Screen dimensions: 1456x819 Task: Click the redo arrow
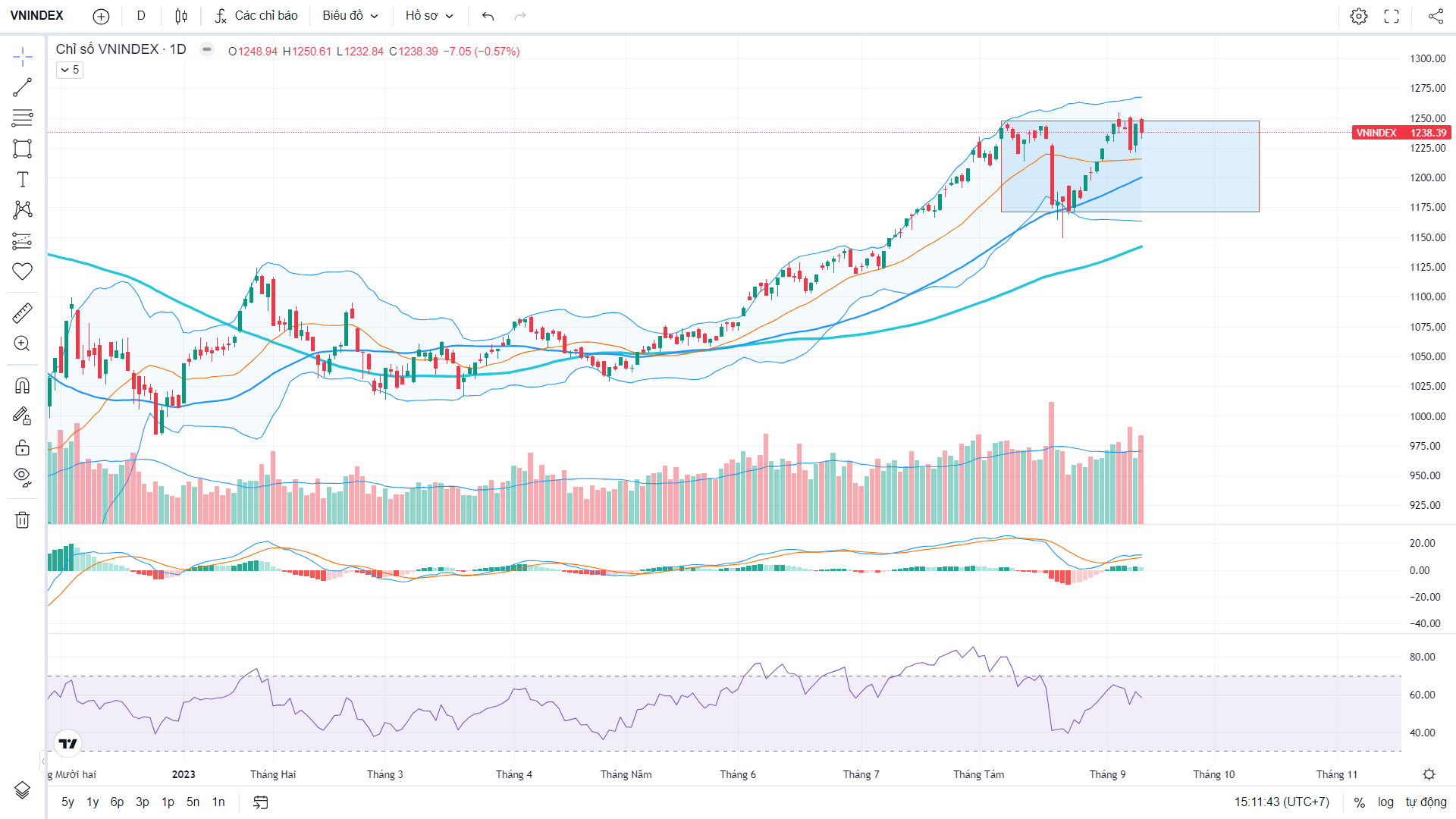point(520,16)
